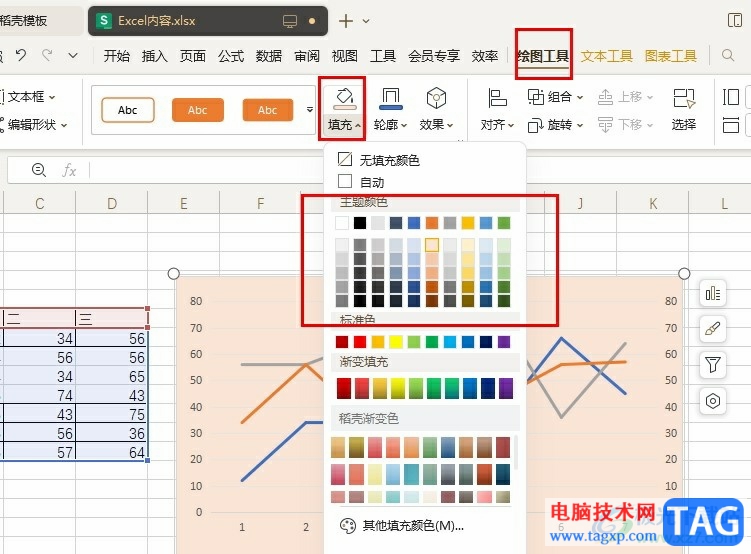751x554 pixels.
Task: Open the Group (组合) dropdown
Action: point(549,97)
